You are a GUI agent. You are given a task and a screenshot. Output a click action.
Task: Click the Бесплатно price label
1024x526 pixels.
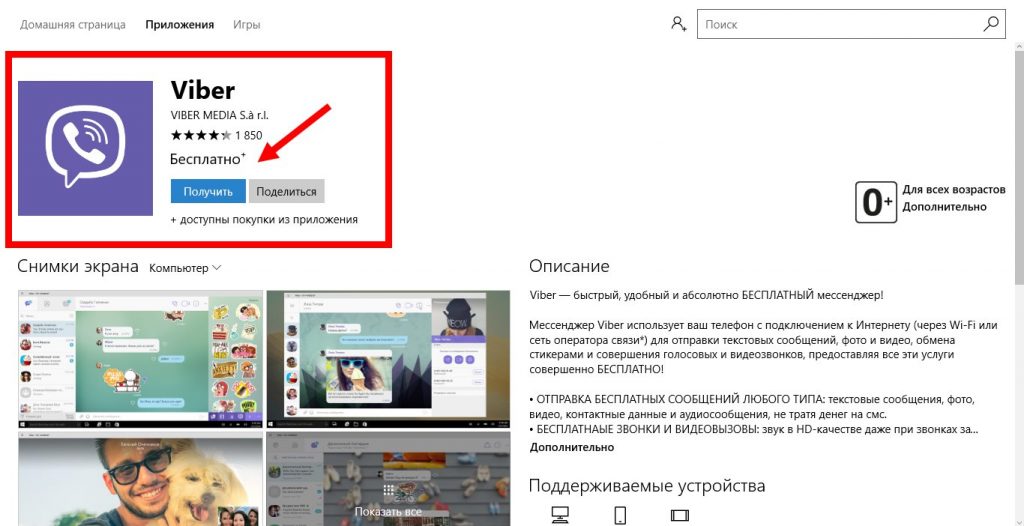pos(208,159)
